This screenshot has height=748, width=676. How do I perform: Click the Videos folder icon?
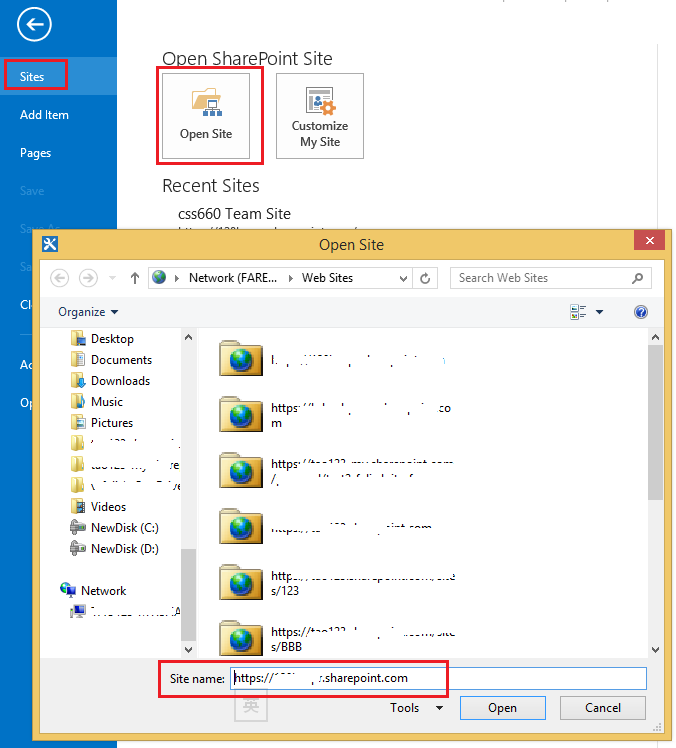click(78, 506)
